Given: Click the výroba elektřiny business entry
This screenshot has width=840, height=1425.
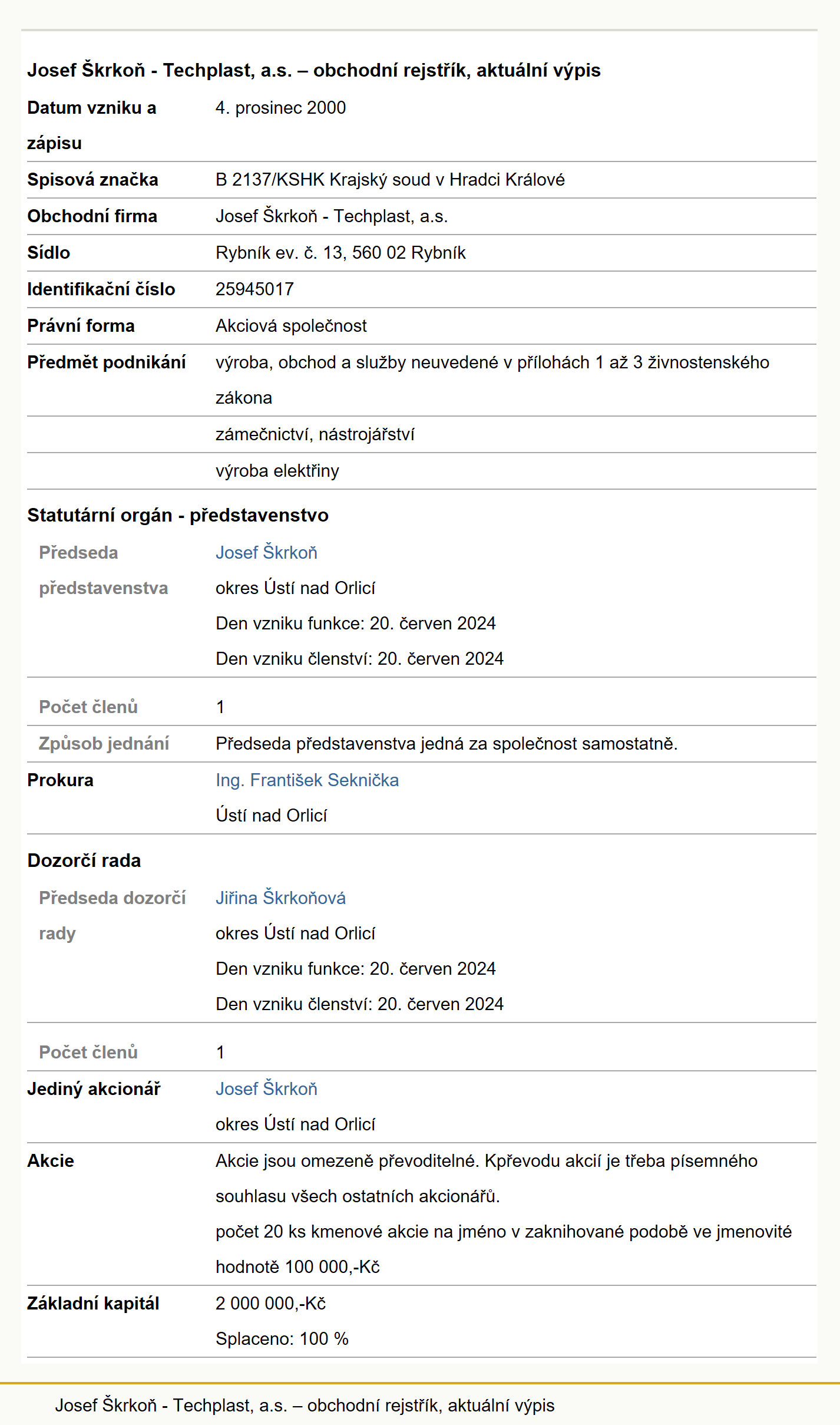Looking at the screenshot, I should coord(277,471).
